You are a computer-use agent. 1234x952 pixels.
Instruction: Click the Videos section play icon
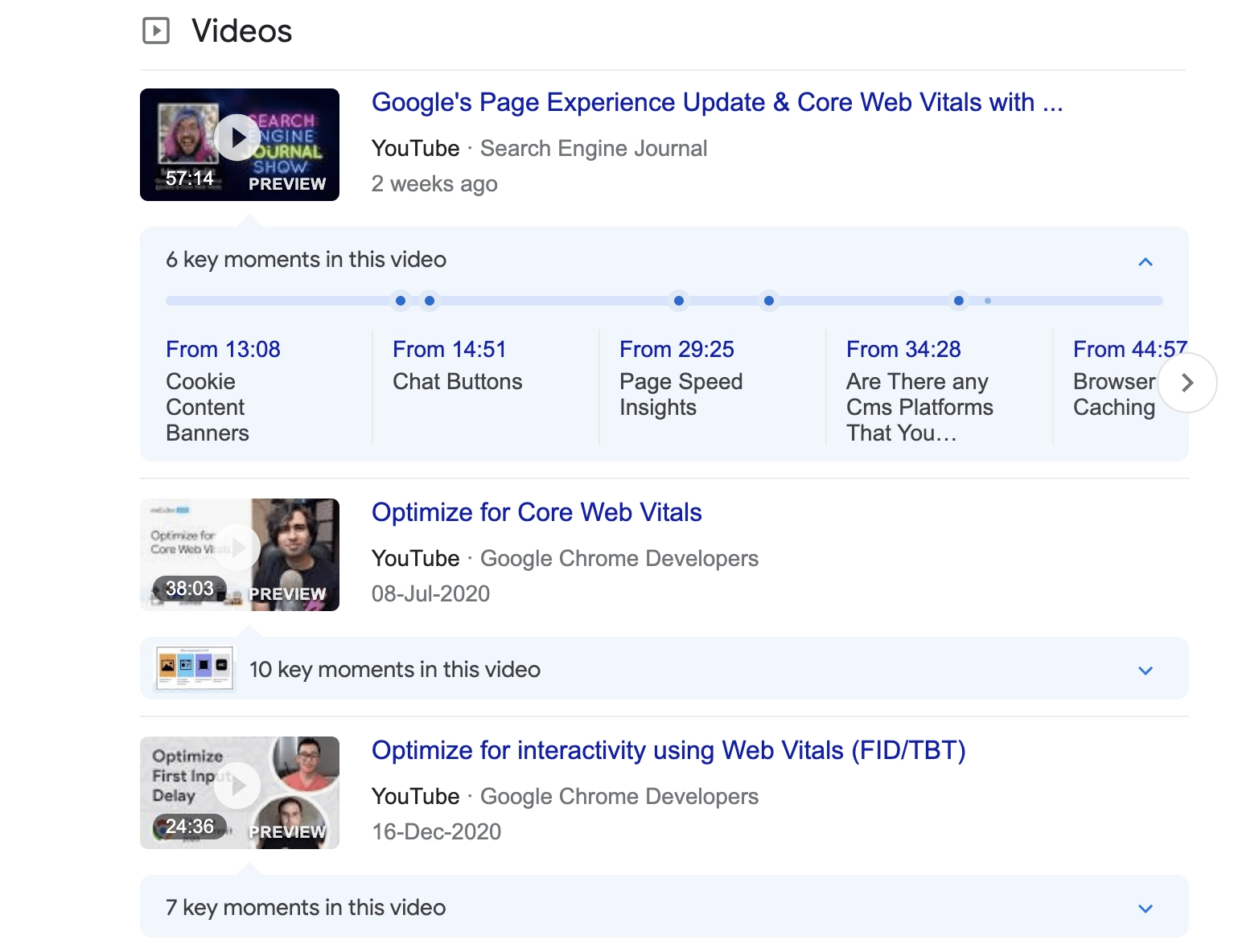pos(156,31)
